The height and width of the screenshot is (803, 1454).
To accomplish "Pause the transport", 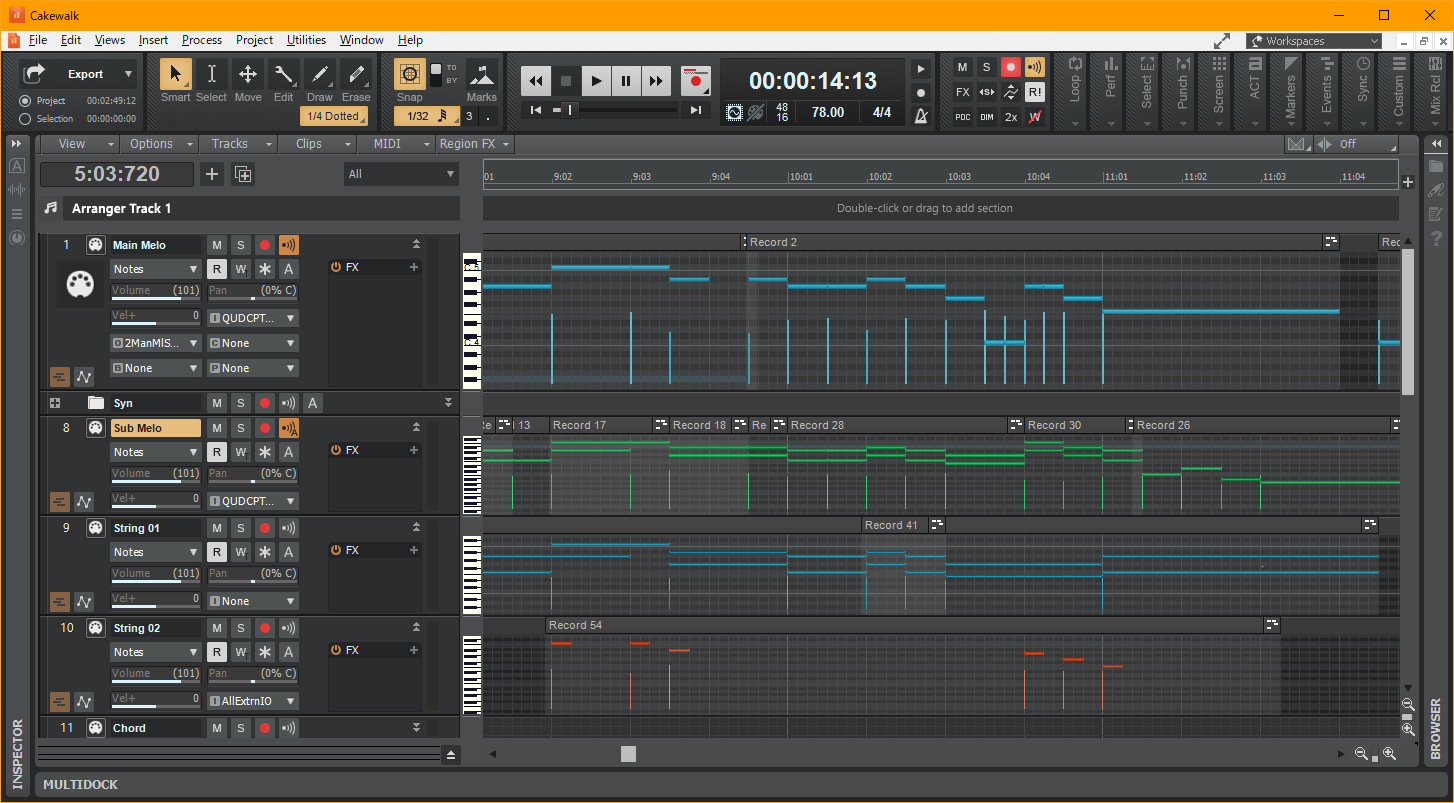I will 626,81.
